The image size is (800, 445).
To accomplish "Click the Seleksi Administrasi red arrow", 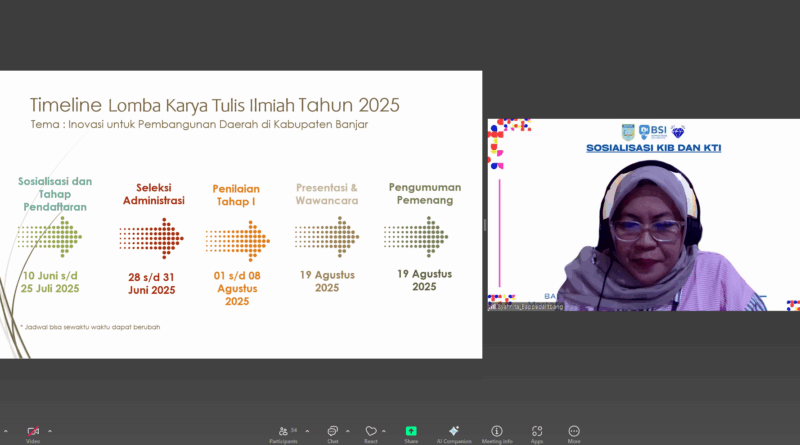I will (150, 238).
